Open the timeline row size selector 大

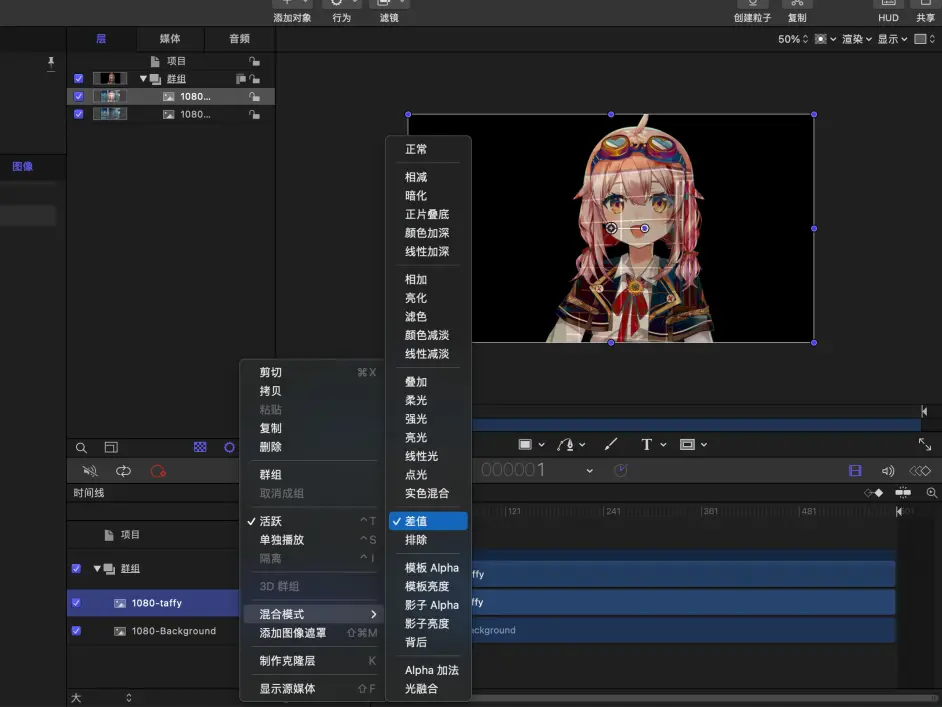[x=101, y=698]
